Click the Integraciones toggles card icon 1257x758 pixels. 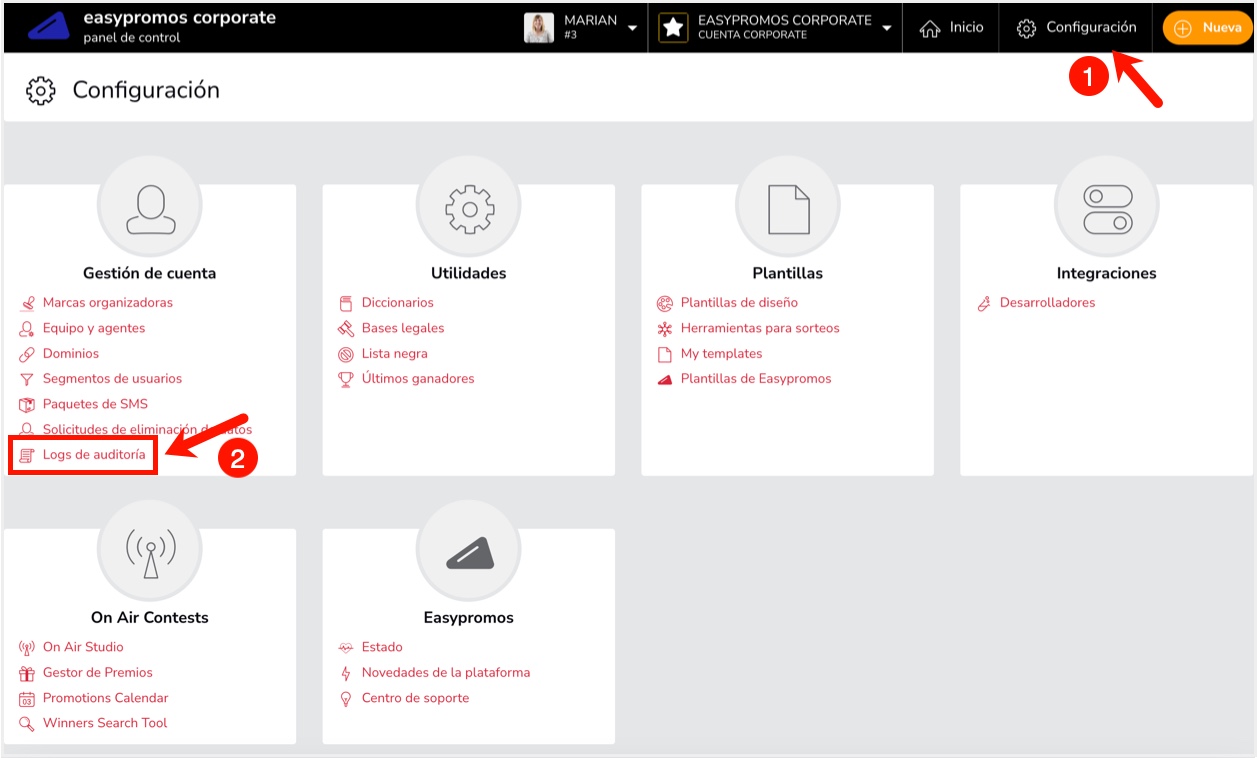(x=1107, y=208)
